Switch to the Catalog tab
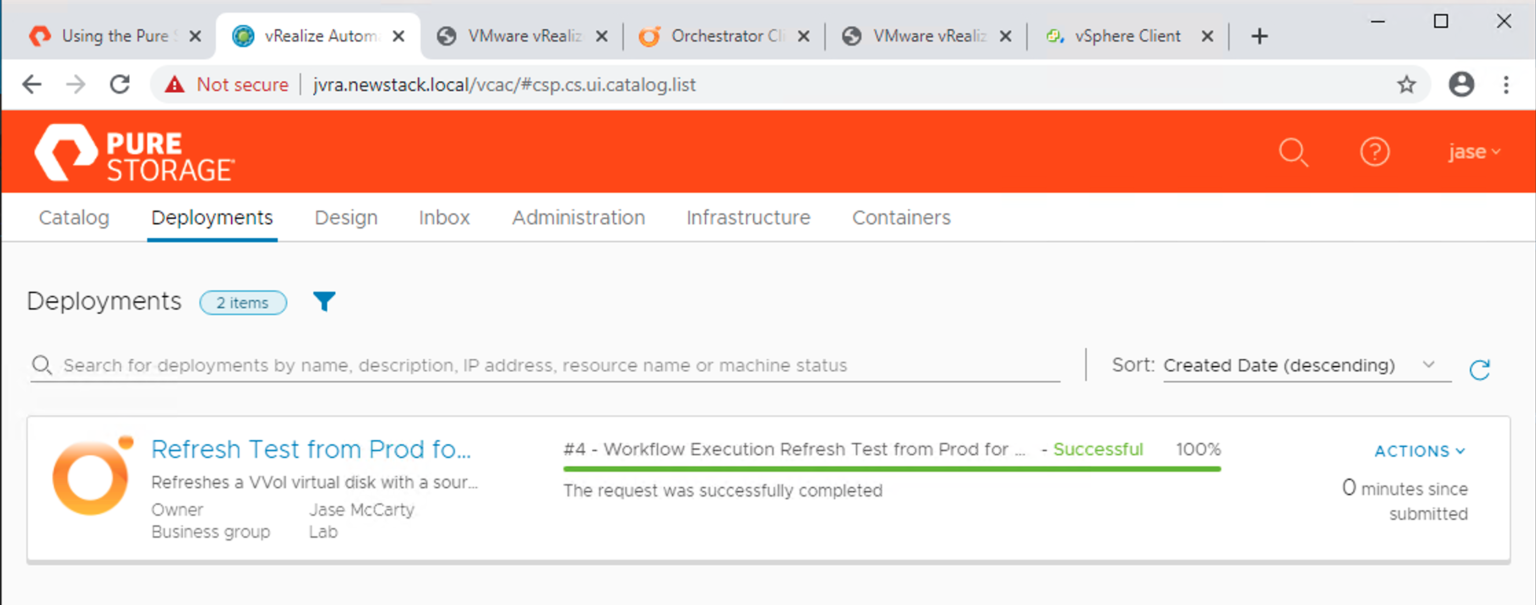The width and height of the screenshot is (1536, 605). tap(74, 218)
